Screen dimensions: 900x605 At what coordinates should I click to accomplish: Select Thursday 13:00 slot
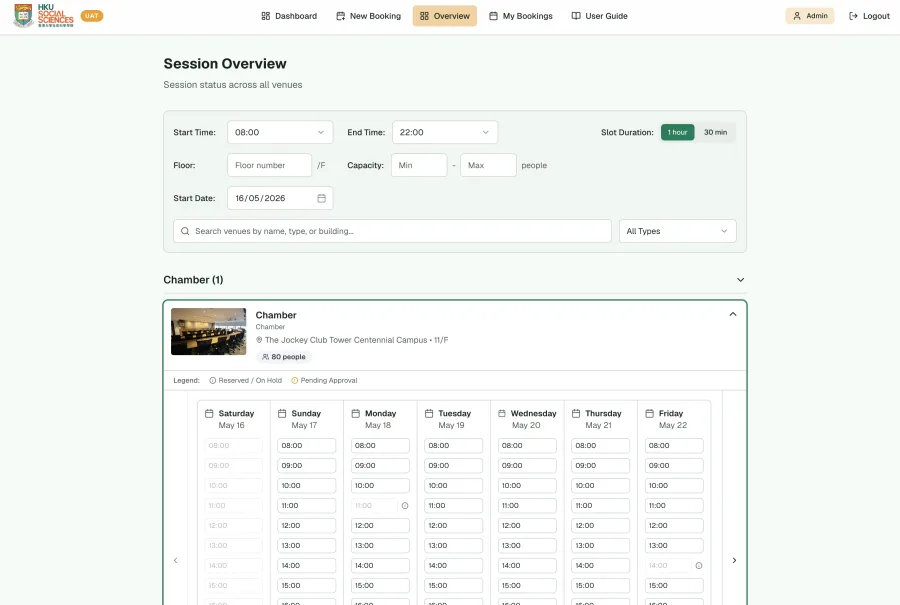600,545
